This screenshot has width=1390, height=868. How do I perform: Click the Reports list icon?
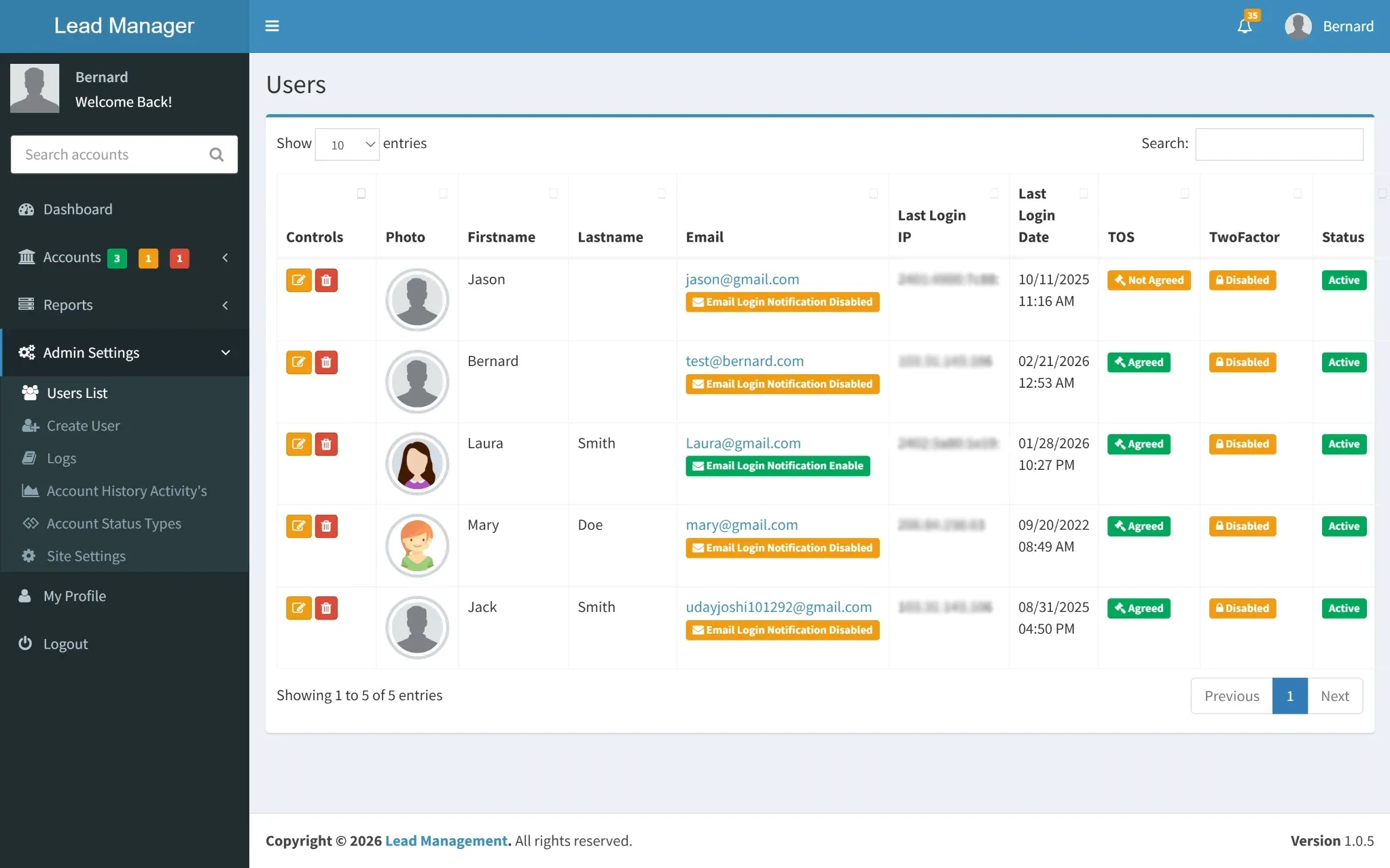[26, 304]
